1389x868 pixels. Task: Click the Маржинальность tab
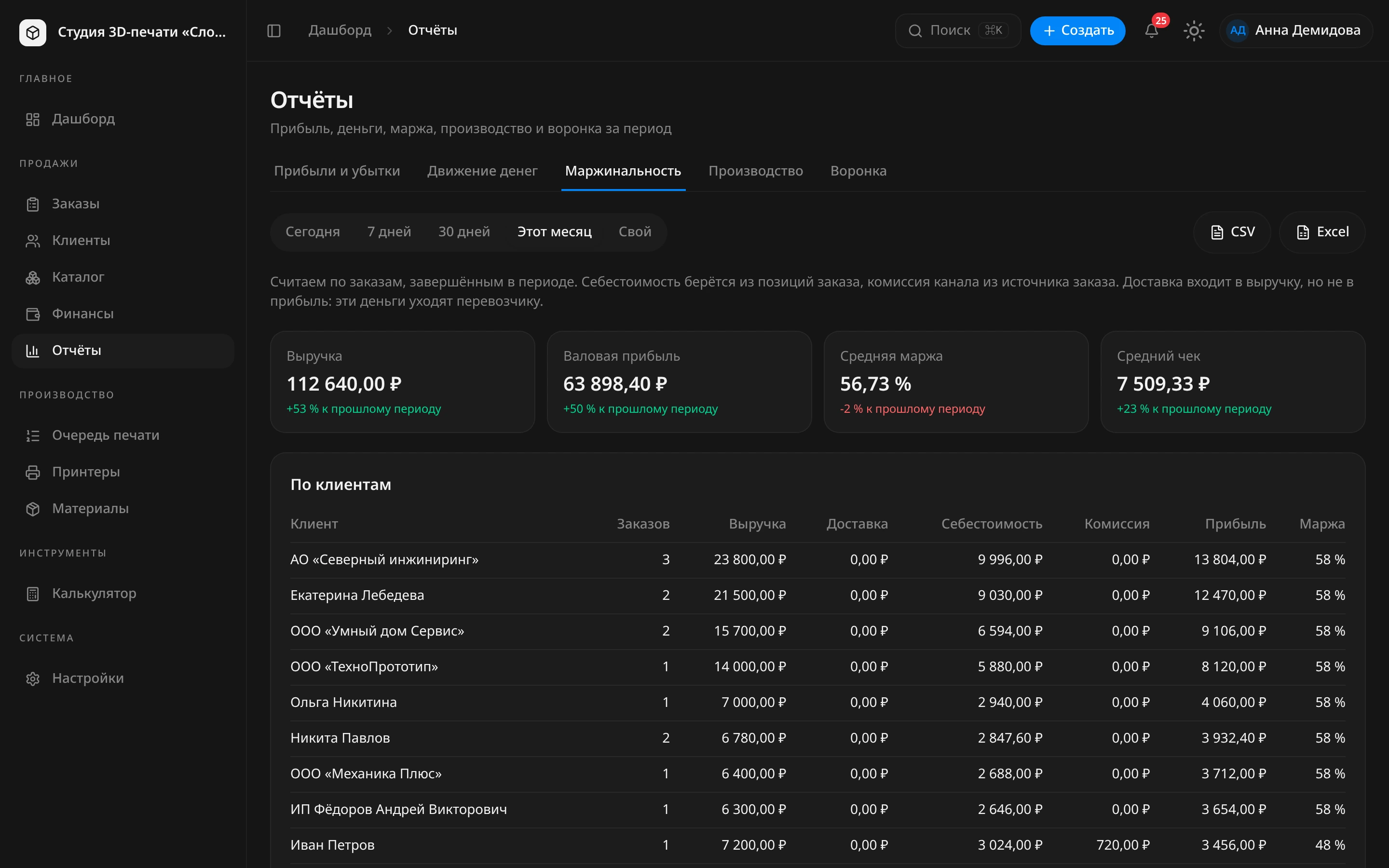click(623, 171)
